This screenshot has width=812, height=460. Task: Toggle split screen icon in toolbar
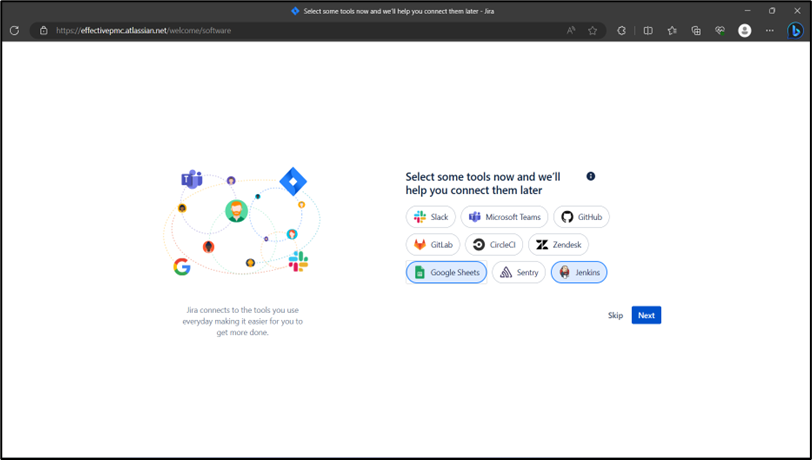(x=648, y=31)
